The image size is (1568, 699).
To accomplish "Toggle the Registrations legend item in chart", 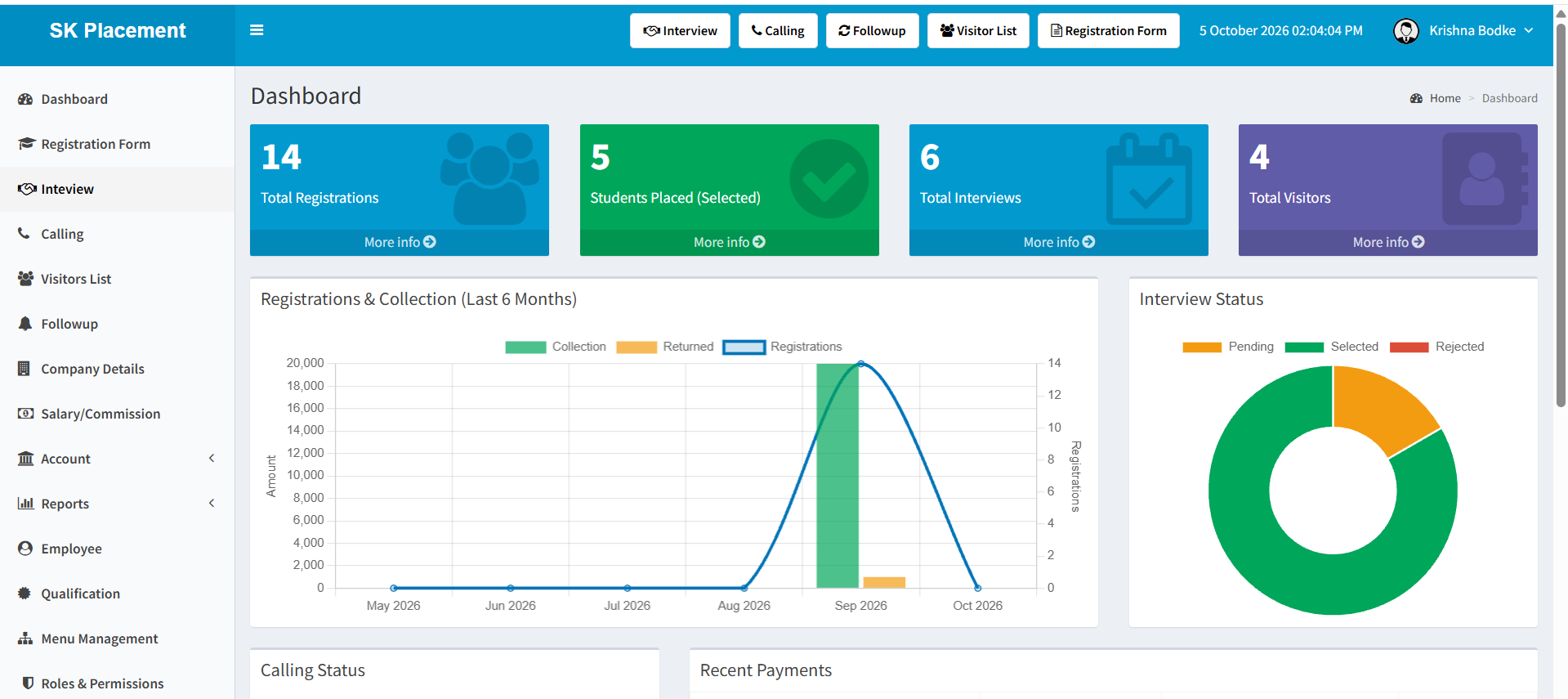I will tap(783, 347).
